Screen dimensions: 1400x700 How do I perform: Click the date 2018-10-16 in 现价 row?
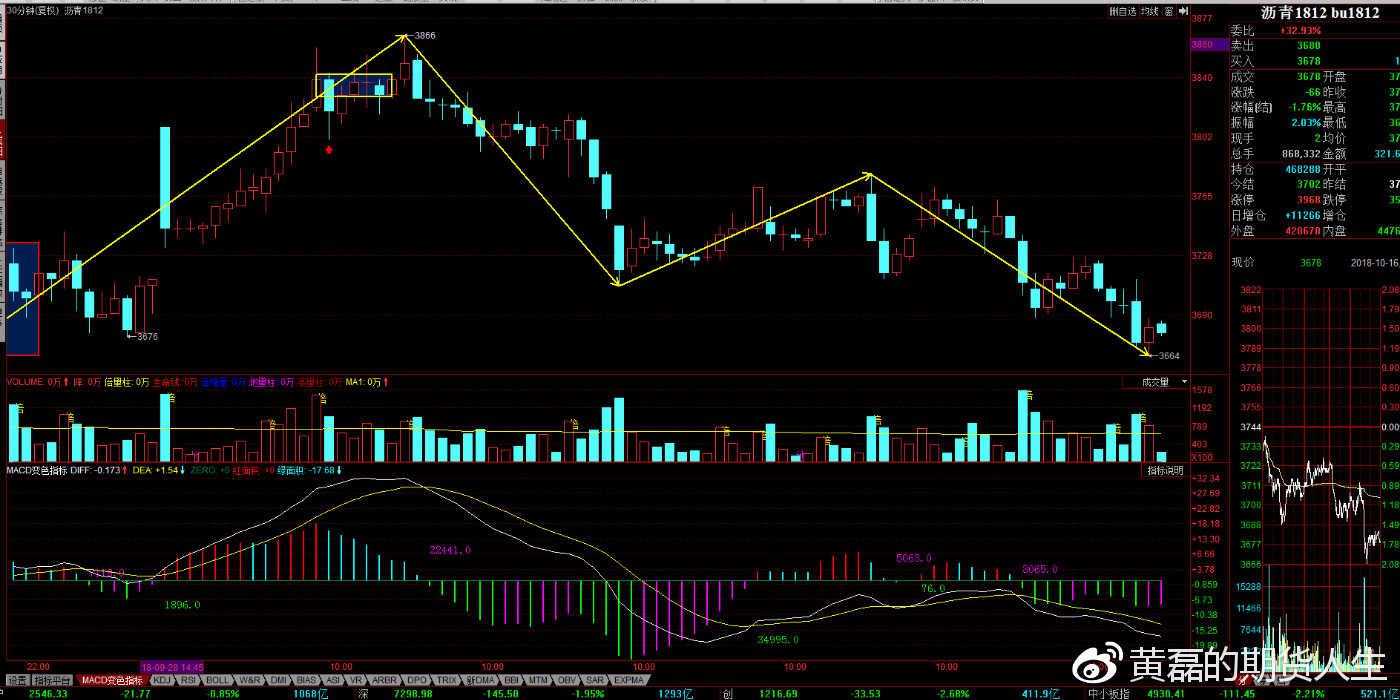pyautogui.click(x=1376, y=263)
